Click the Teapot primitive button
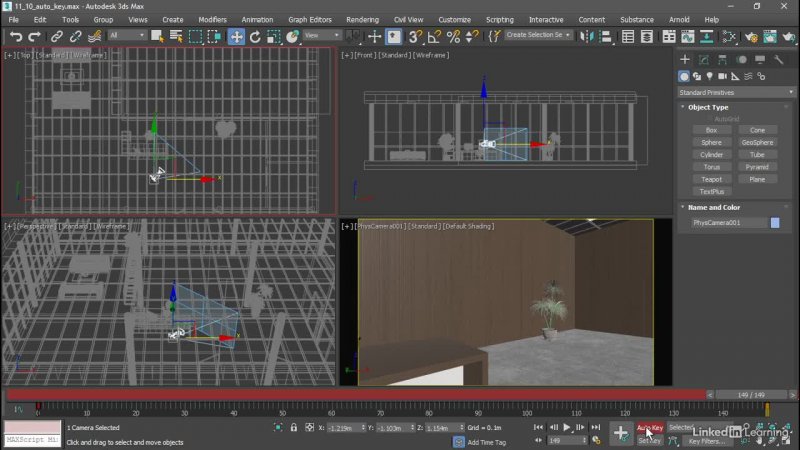Image resolution: width=800 pixels, height=450 pixels. (x=712, y=179)
